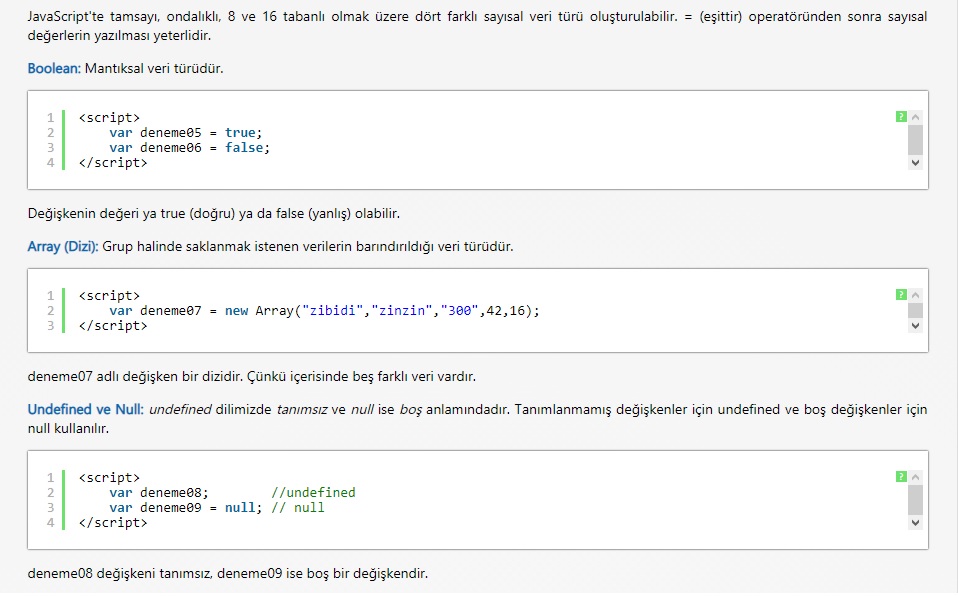Click the "Mantıksal veri türüdür." text

pyautogui.click(x=154, y=68)
